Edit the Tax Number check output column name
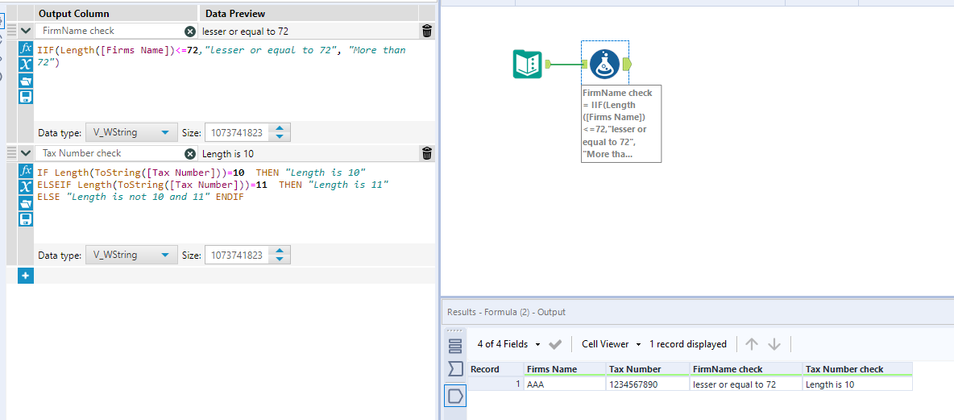The image size is (954, 420). (110, 153)
